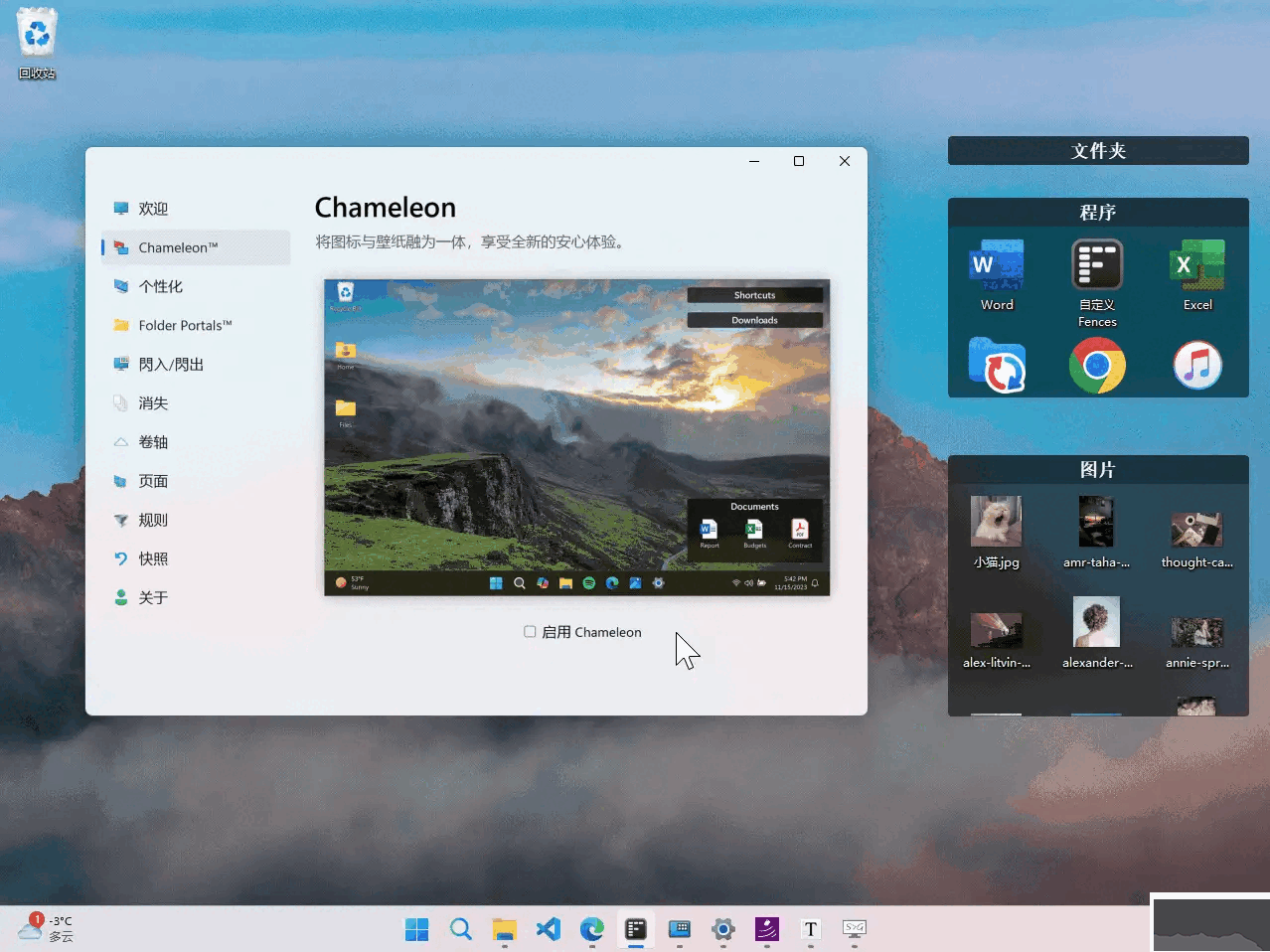Click the Fences app taskbar icon
The image size is (1270, 952).
click(x=636, y=929)
